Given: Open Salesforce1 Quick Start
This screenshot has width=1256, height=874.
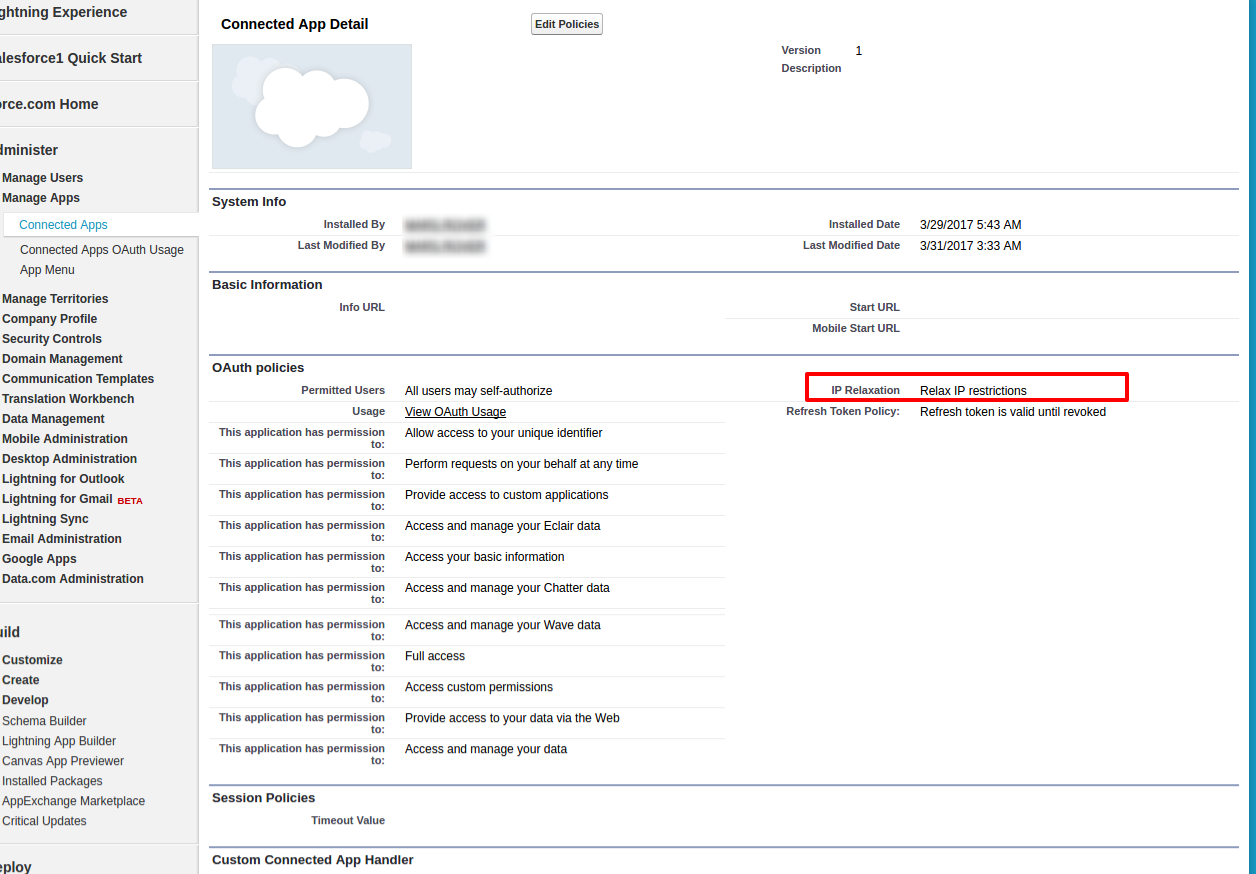Looking at the screenshot, I should pyautogui.click(x=70, y=58).
